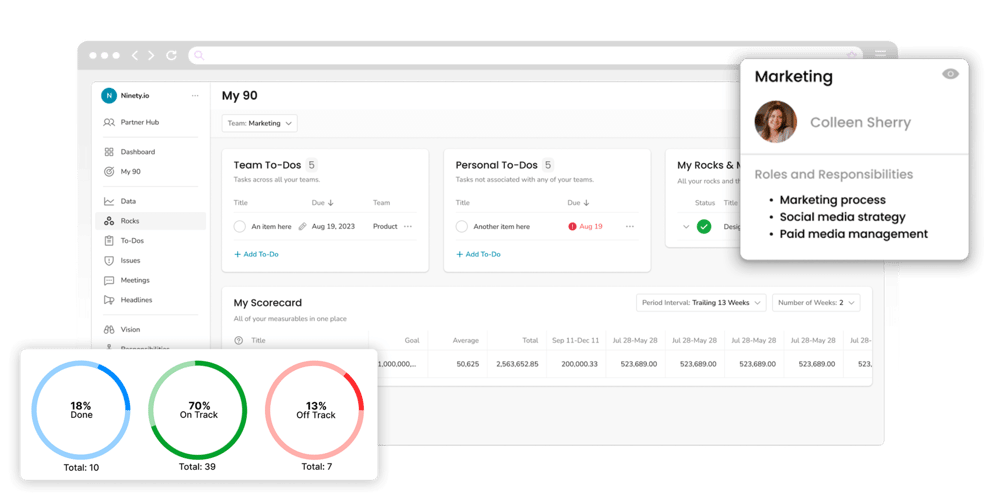This screenshot has height=501, width=1000.
Task: Open Number of Weeks dropdown
Action: click(816, 303)
